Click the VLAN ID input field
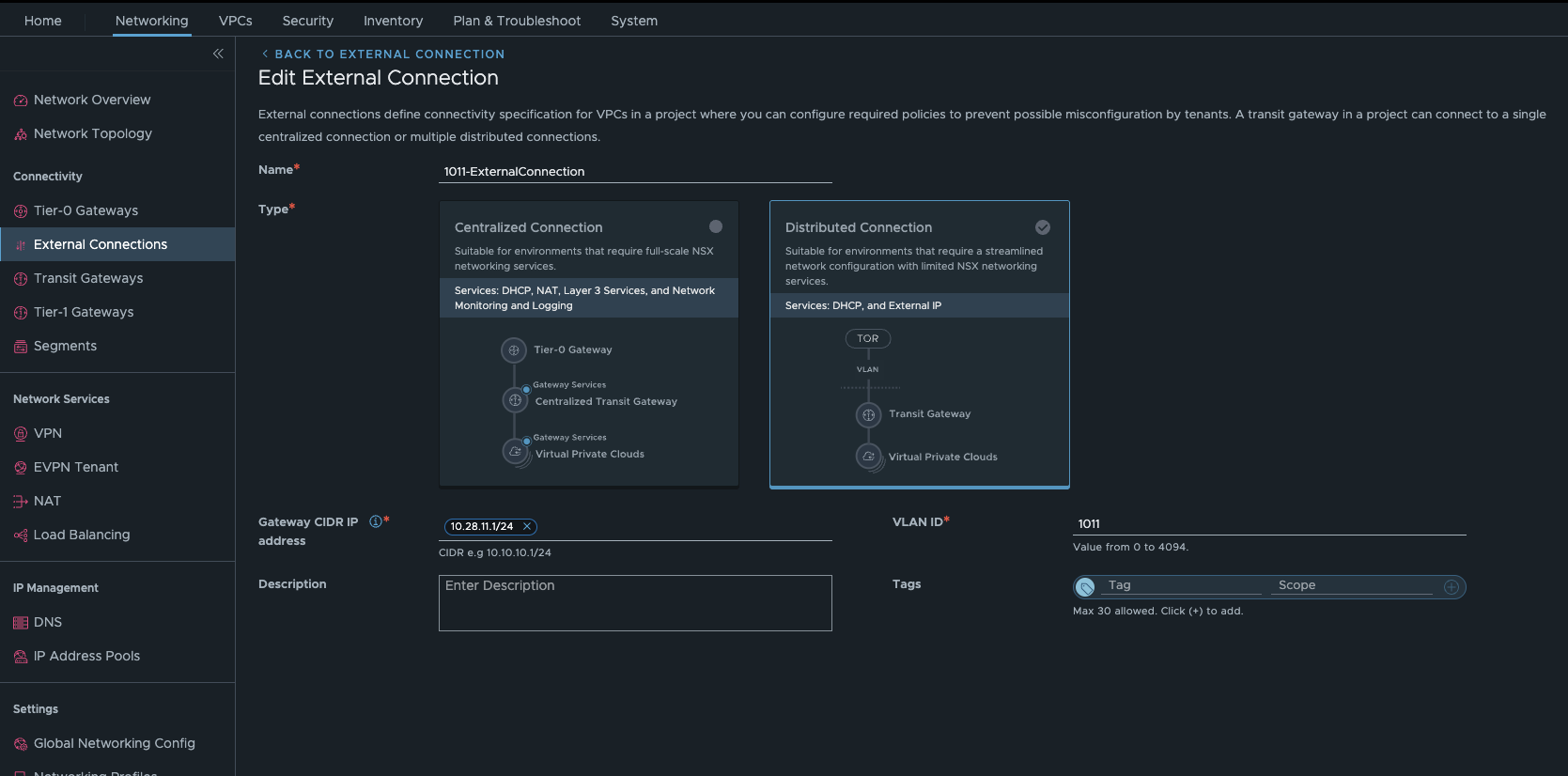The width and height of the screenshot is (1568, 776). click(x=1268, y=524)
